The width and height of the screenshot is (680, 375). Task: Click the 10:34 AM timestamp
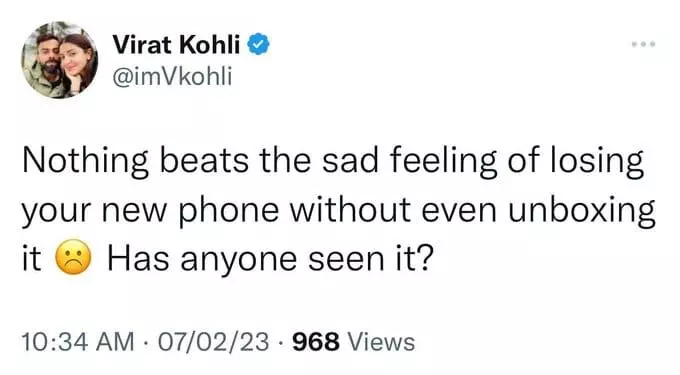[78, 341]
